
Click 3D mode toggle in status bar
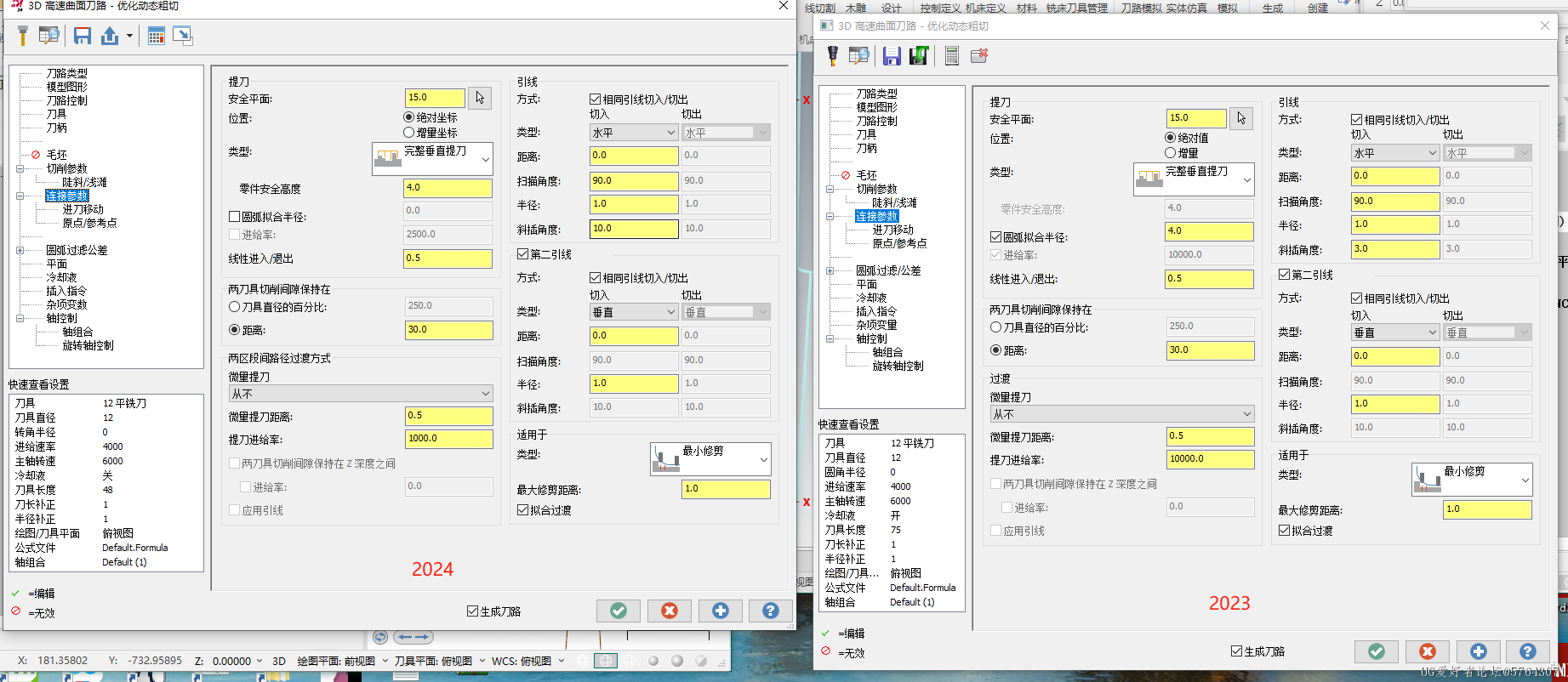tap(278, 661)
